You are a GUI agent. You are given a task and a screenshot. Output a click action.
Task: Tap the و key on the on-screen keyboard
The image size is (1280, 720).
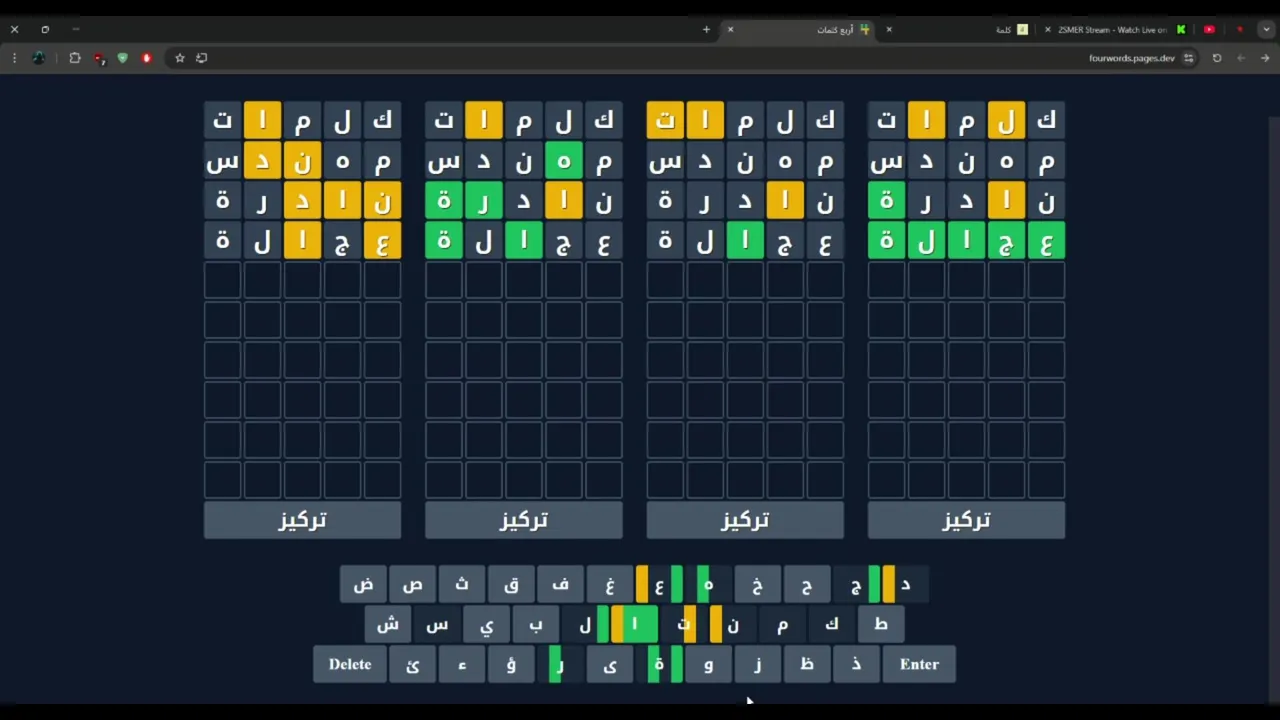(x=708, y=665)
